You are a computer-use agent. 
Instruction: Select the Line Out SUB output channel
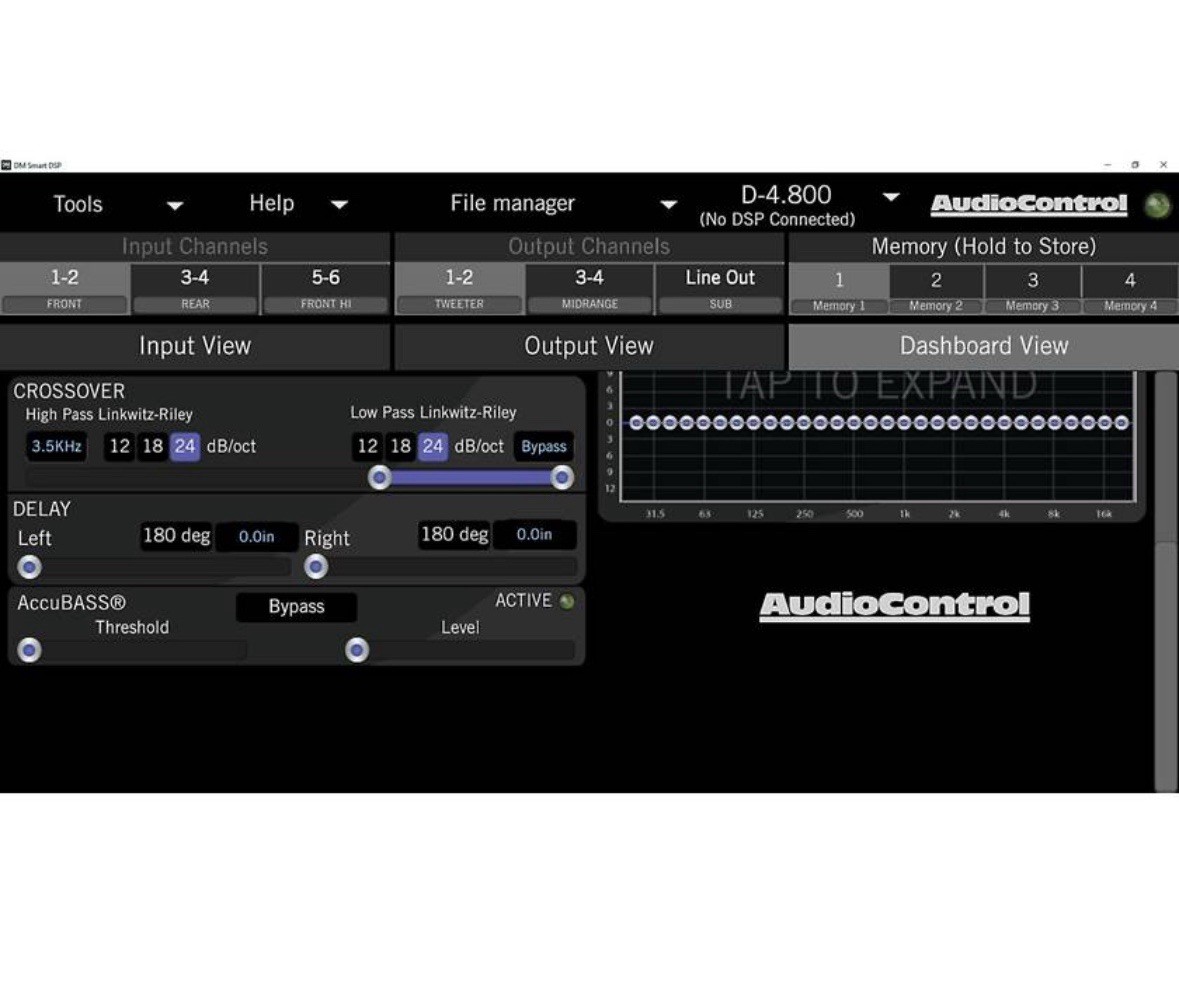(720, 289)
